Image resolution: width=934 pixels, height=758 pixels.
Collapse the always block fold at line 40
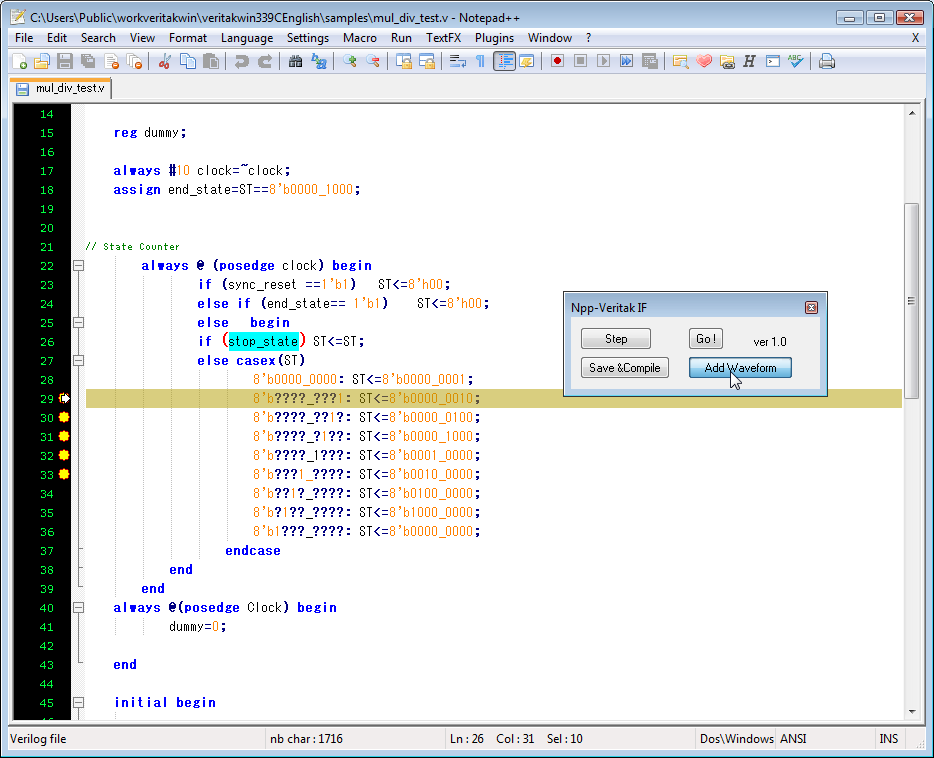78,608
